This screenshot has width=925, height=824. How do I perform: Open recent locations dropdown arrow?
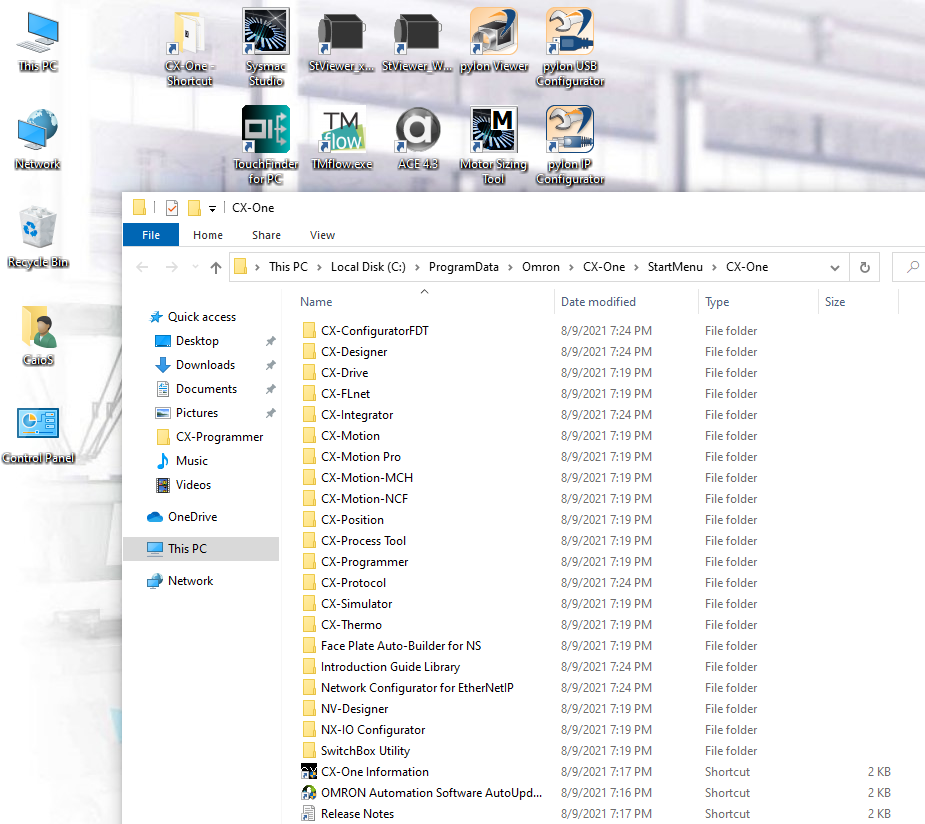pyautogui.click(x=195, y=267)
